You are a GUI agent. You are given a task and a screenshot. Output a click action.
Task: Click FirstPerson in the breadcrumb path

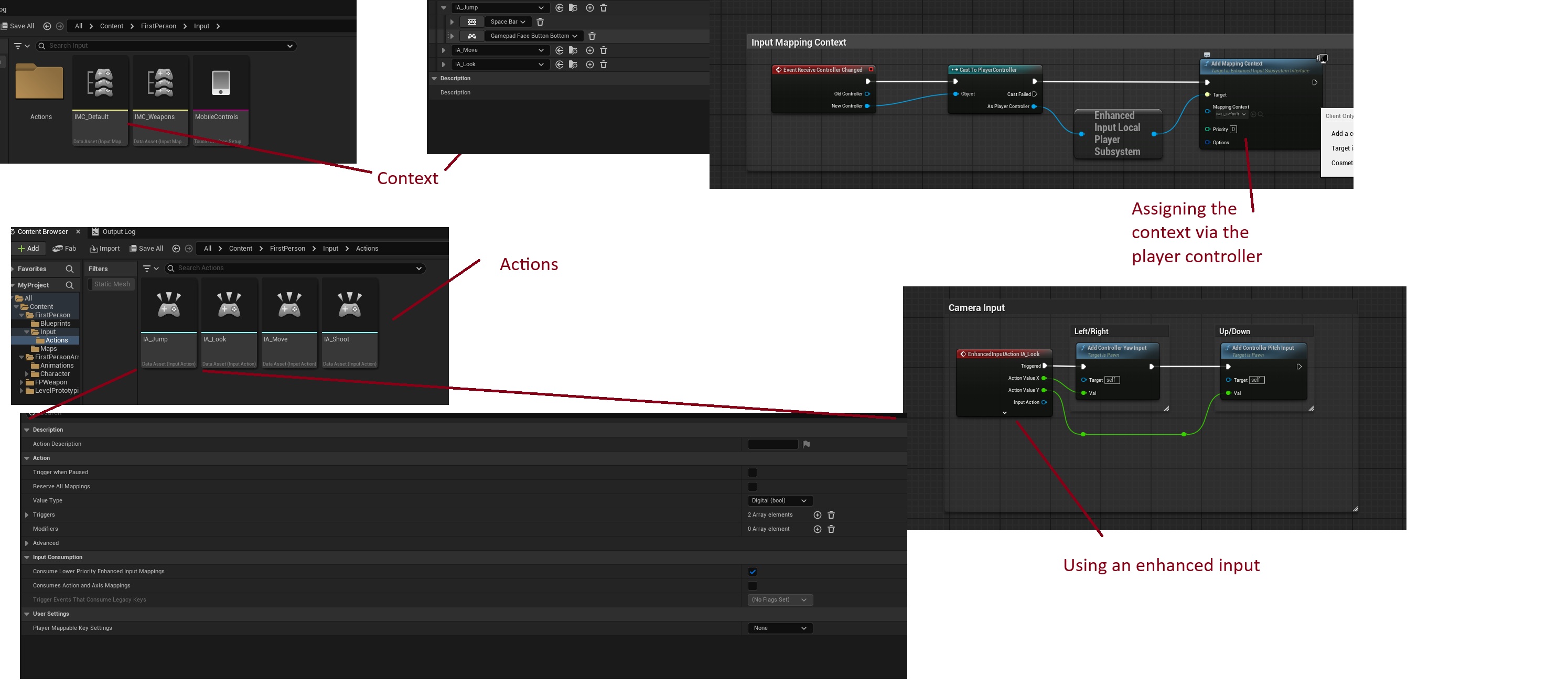pyautogui.click(x=287, y=249)
